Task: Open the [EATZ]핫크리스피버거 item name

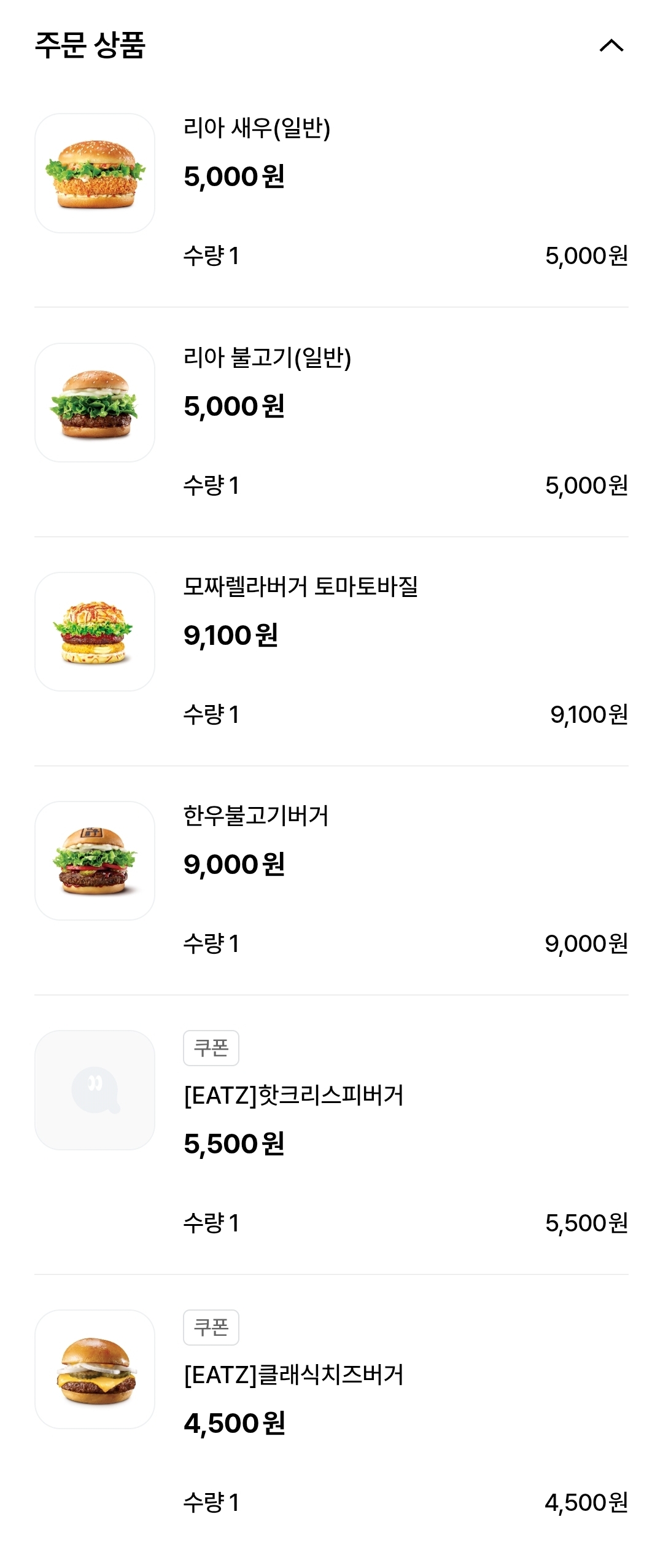Action: tap(293, 1095)
